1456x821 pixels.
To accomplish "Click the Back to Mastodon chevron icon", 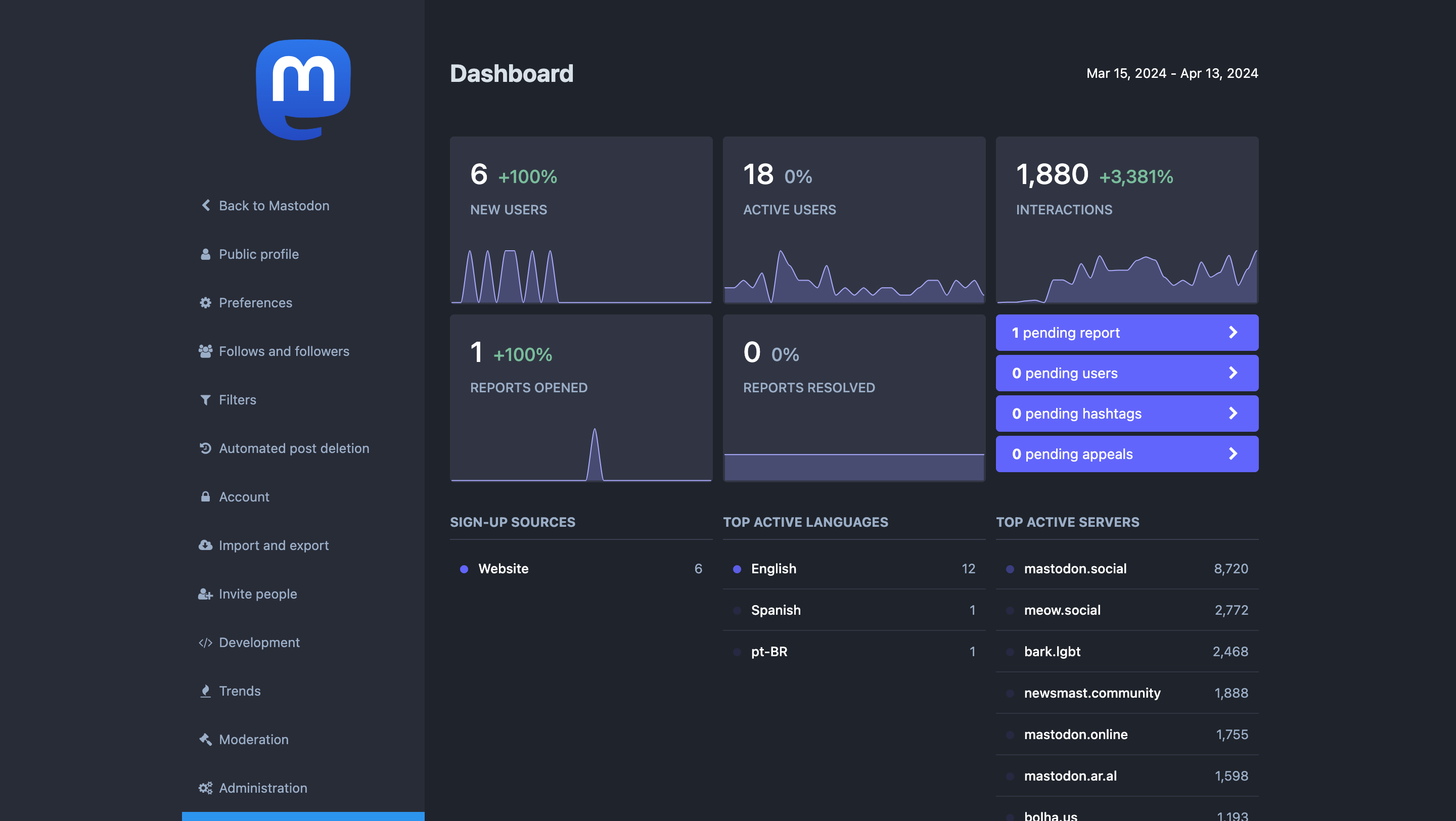I will pos(206,205).
